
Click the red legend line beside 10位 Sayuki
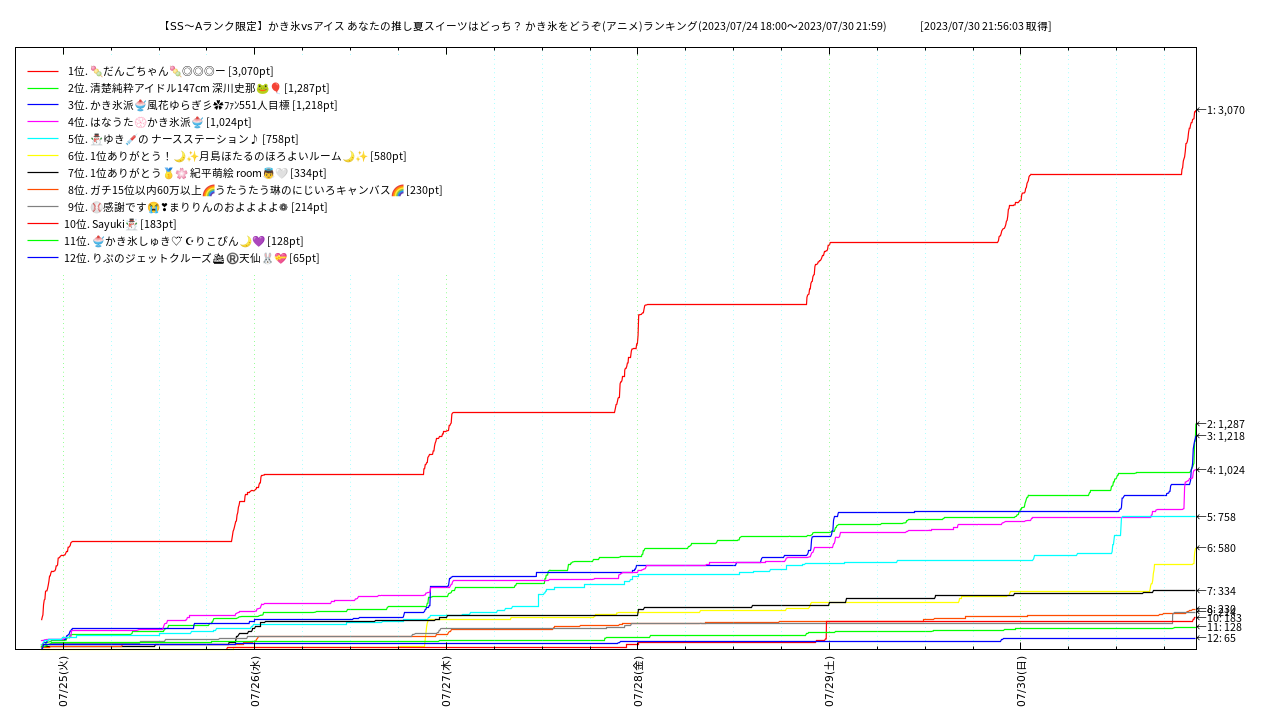[43, 224]
